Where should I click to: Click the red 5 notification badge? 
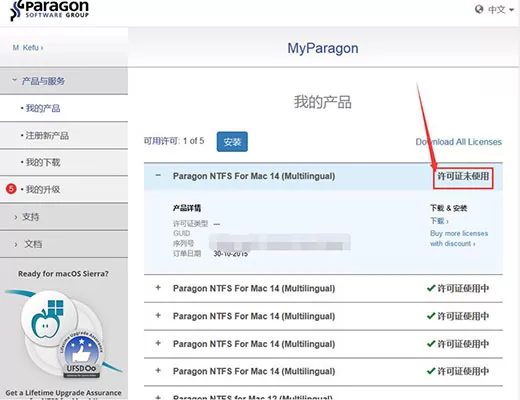(11, 189)
